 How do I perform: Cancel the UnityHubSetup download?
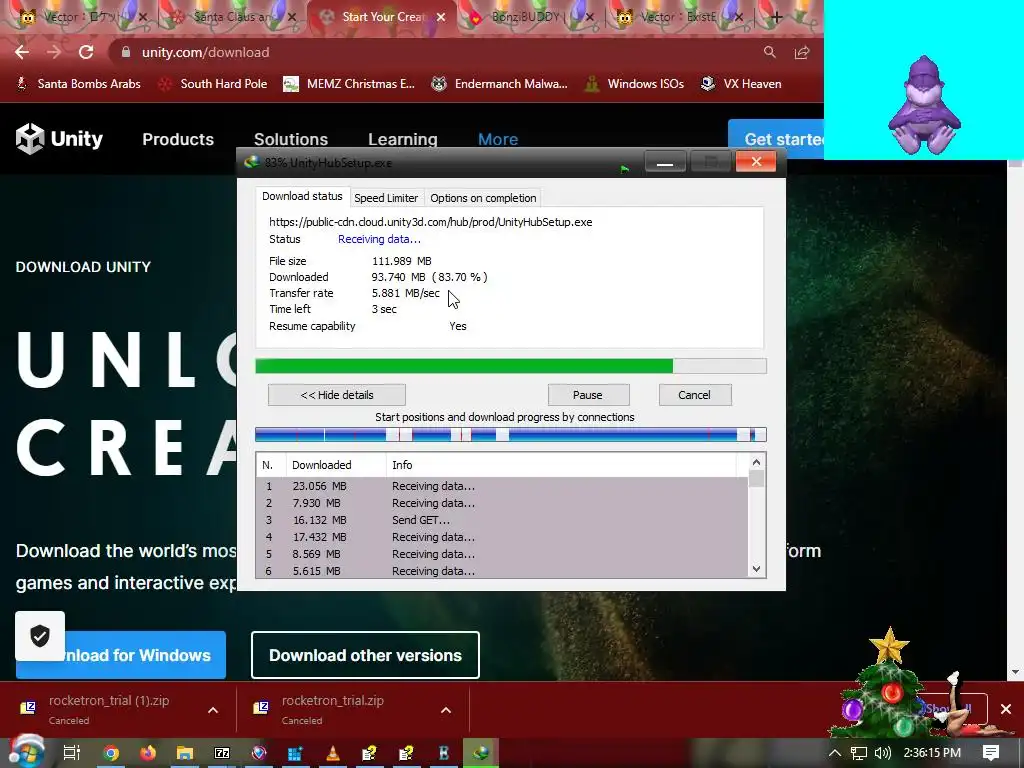click(x=694, y=395)
